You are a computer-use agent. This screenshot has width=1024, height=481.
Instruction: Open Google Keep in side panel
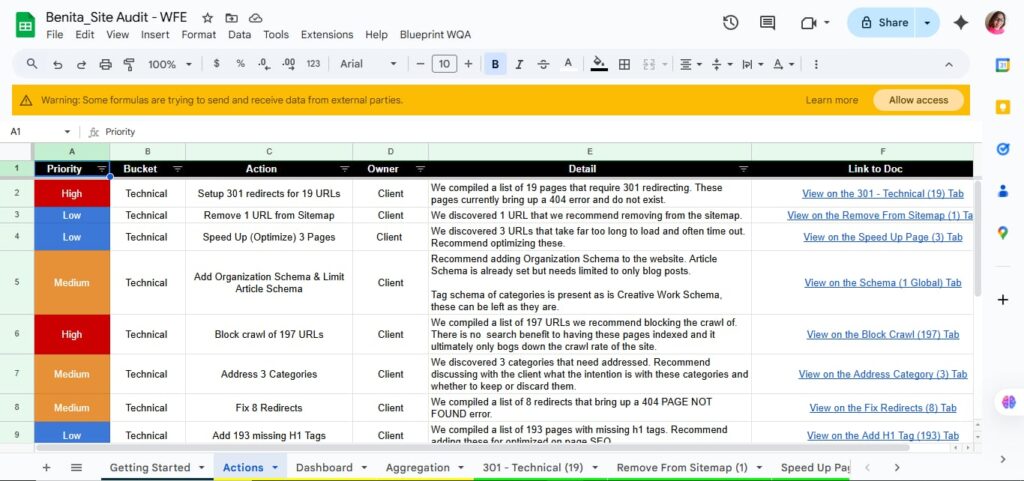(x=1002, y=107)
